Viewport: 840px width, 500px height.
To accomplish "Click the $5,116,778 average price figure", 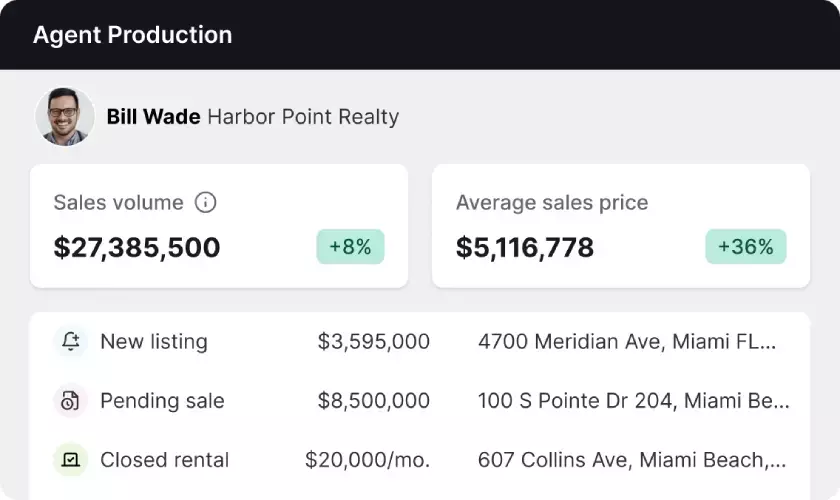I will click(x=525, y=248).
